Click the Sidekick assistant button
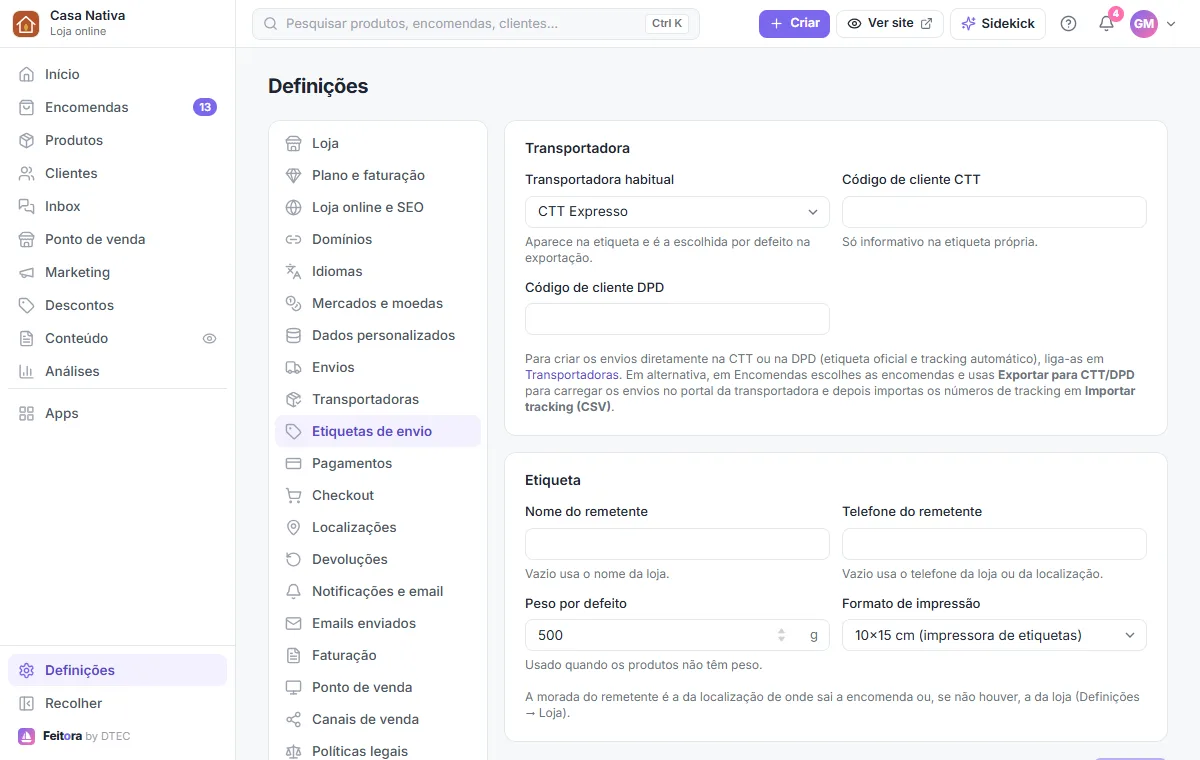Screen dimensions: 1200x760 (997, 23)
